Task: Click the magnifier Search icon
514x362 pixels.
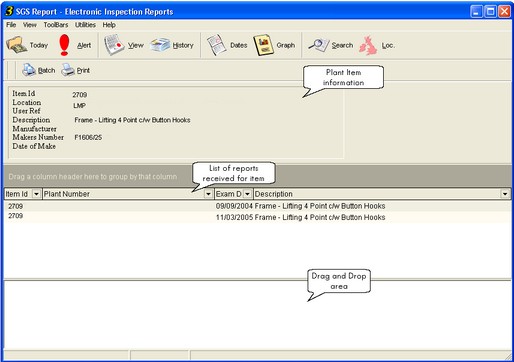Action: (319, 45)
